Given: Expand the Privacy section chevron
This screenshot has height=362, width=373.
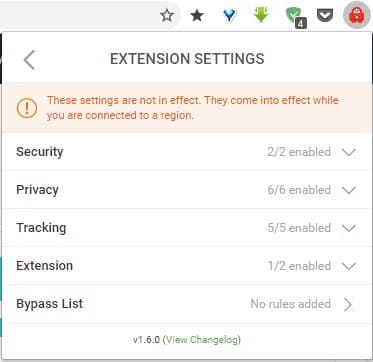Looking at the screenshot, I should click(349, 190).
